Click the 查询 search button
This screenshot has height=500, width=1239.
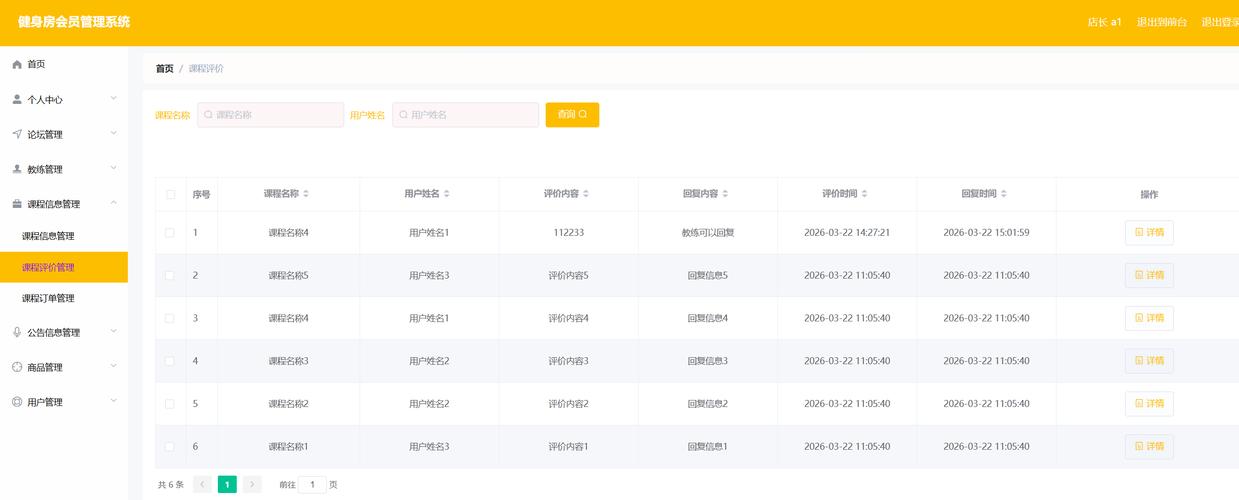pos(572,114)
